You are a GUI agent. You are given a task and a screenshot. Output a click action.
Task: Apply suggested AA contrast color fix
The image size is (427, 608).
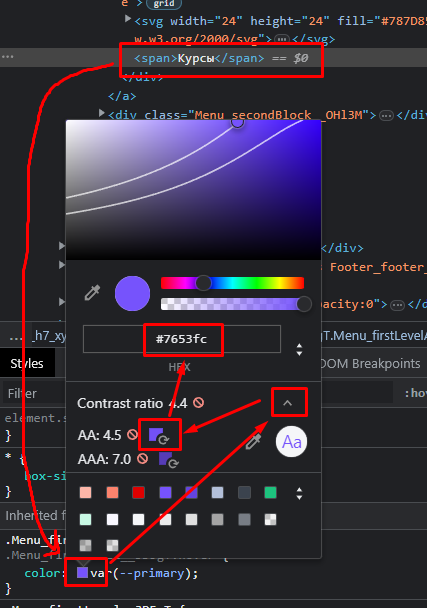click(x=159, y=435)
